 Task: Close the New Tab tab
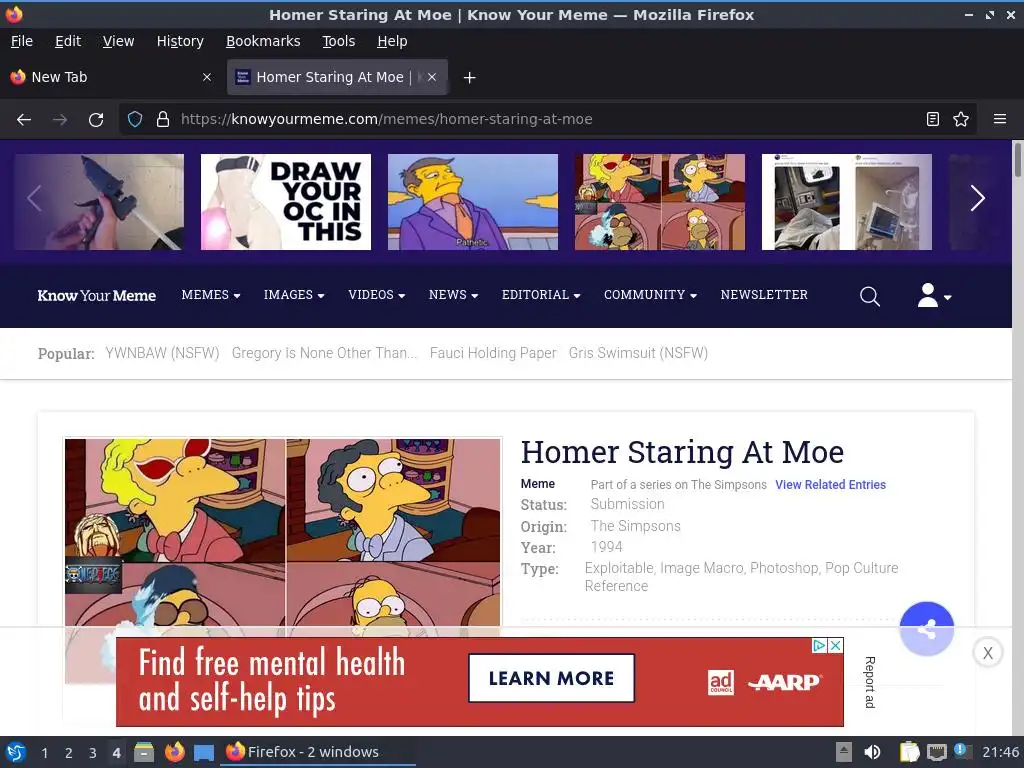coord(207,77)
